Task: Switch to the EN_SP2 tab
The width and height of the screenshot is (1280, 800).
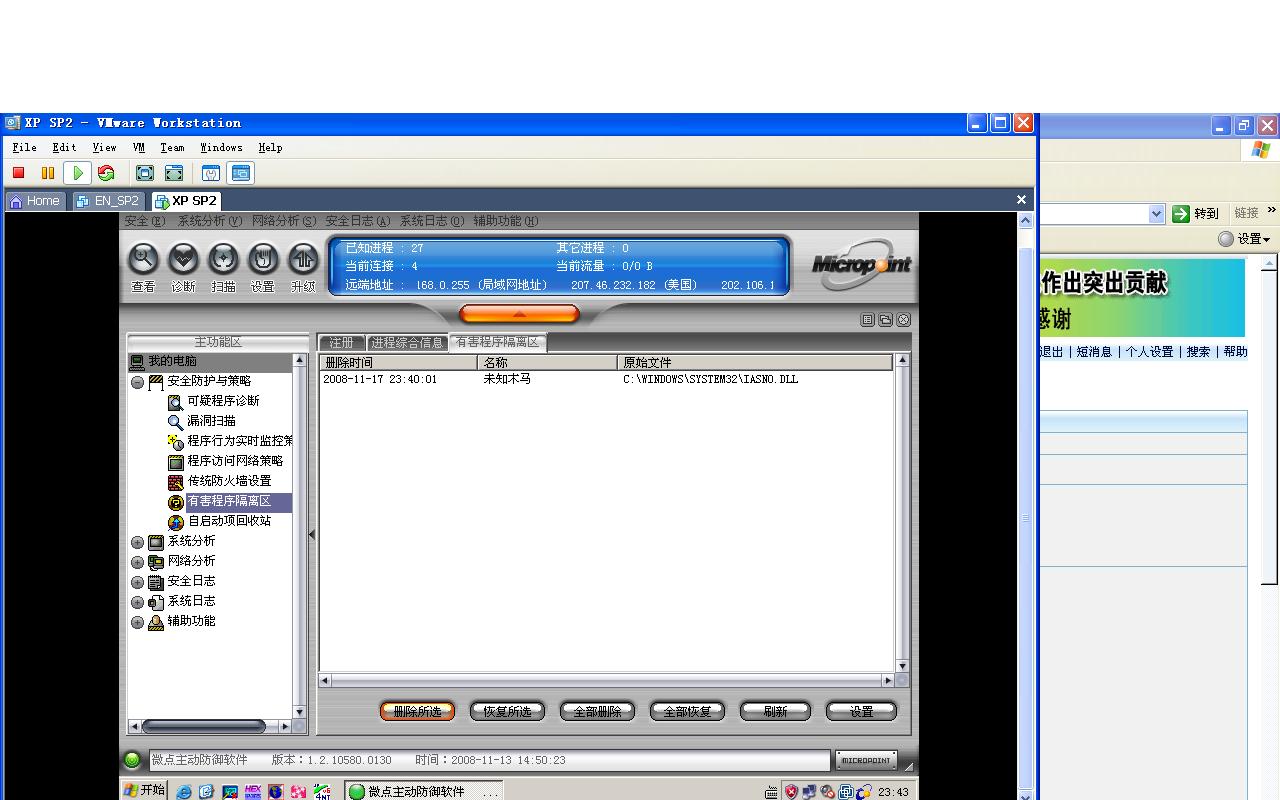Action: tap(109, 200)
